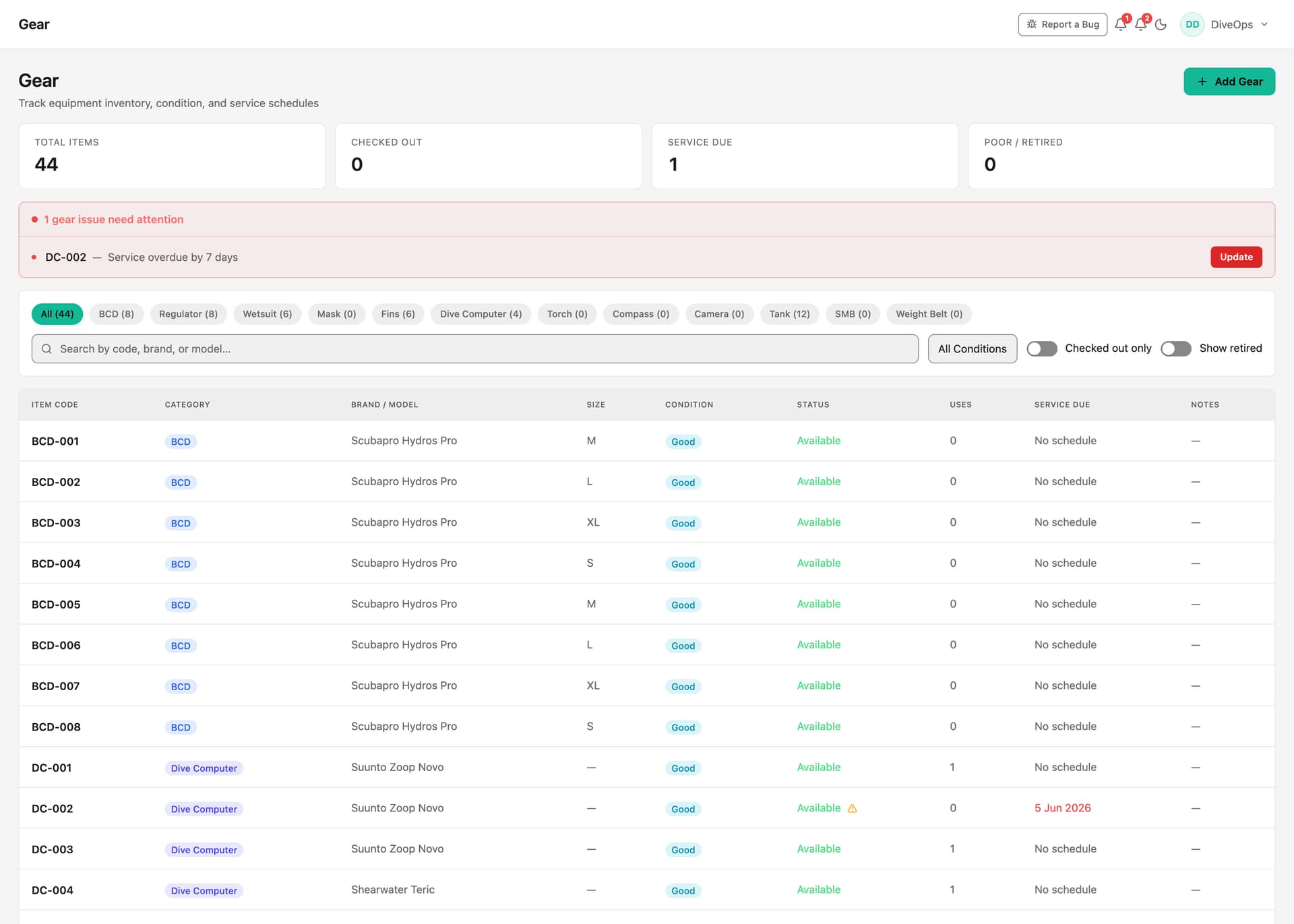Open the second bell with badge 2
This screenshot has width=1294, height=924.
click(1141, 24)
